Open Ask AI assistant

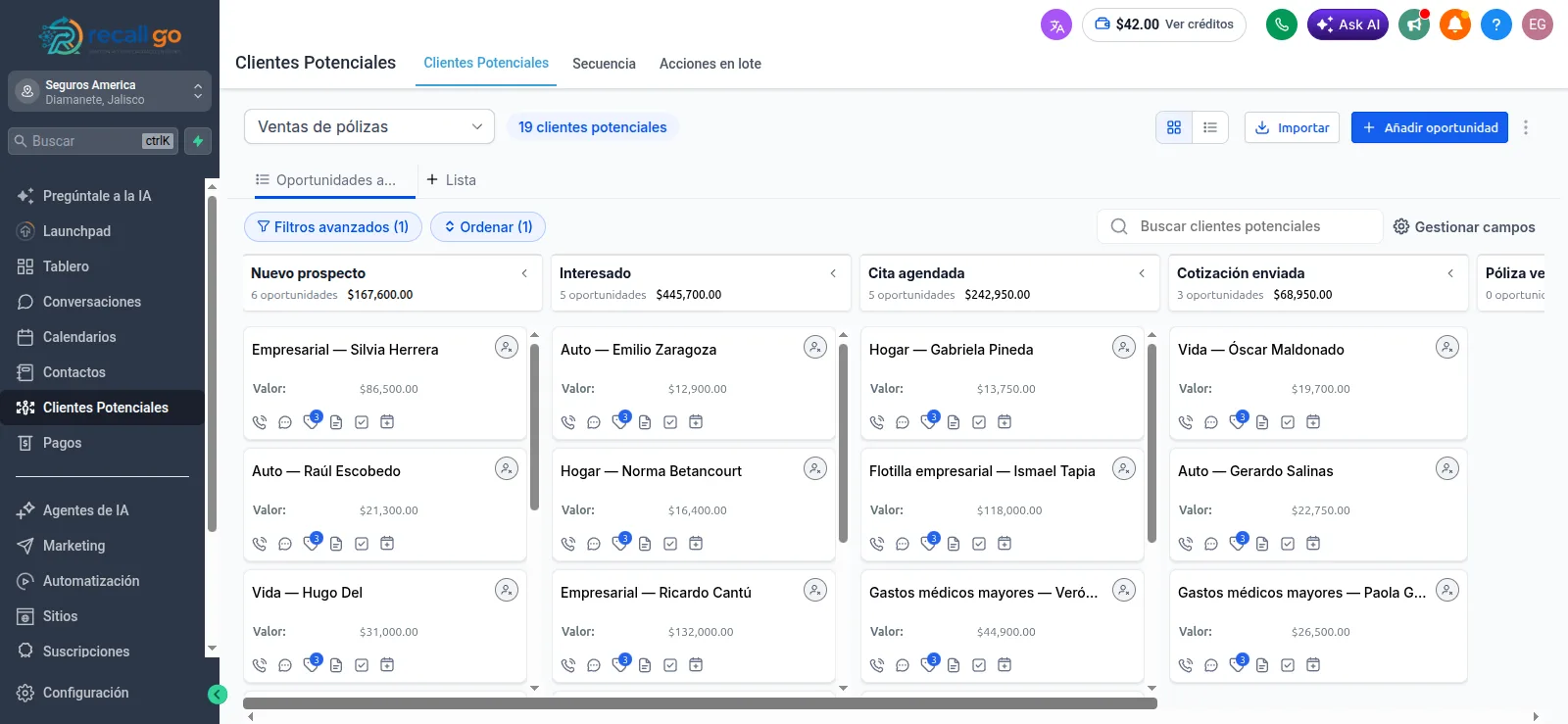click(1347, 24)
